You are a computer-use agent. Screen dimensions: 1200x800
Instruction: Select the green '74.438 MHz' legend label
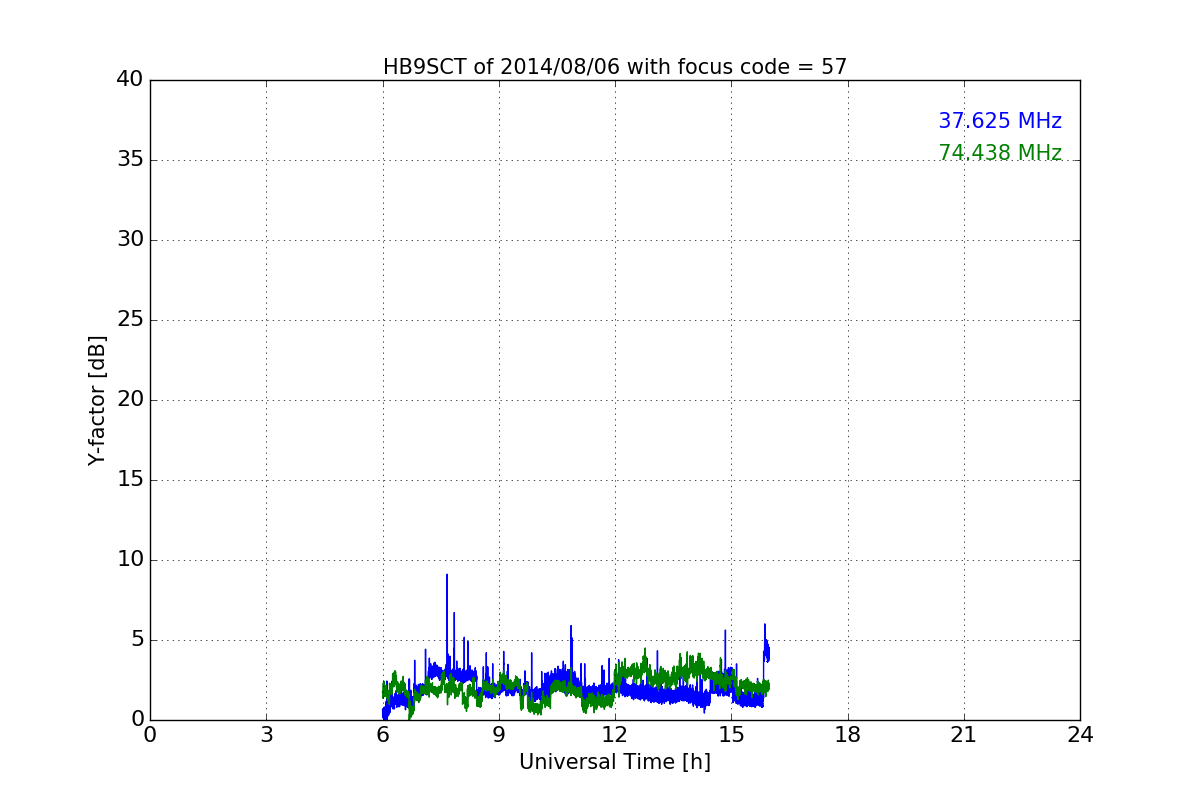point(1000,153)
